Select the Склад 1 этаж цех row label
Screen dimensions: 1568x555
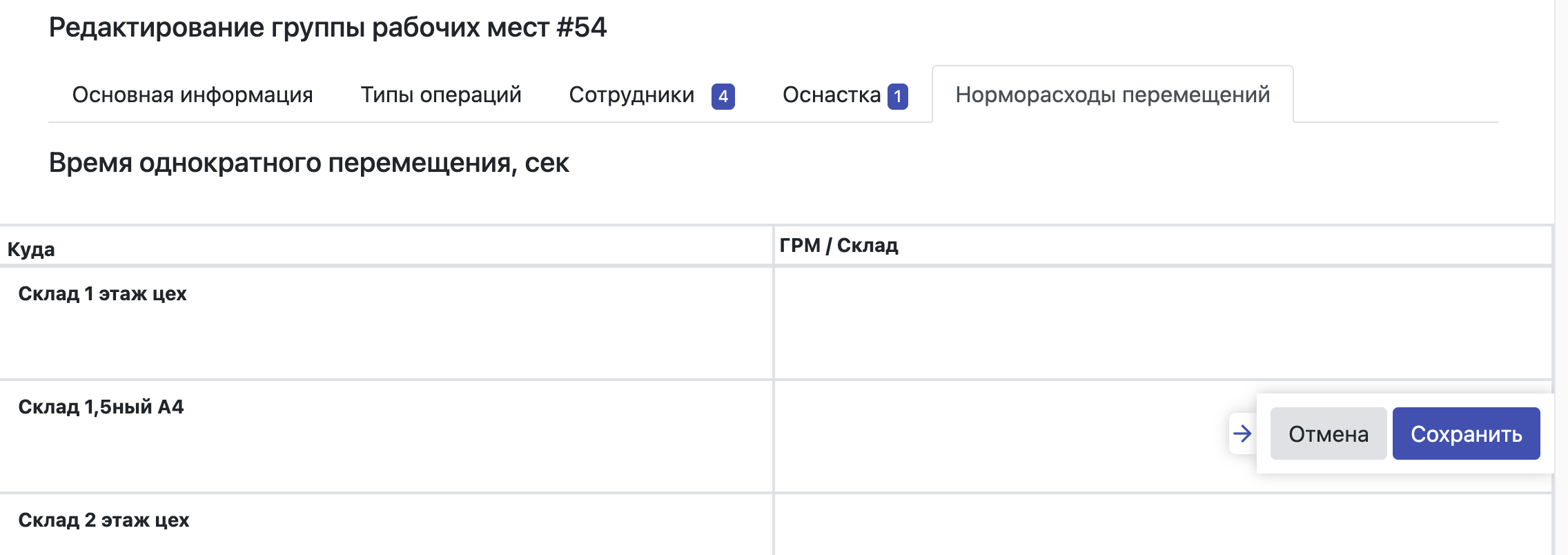coord(102,293)
